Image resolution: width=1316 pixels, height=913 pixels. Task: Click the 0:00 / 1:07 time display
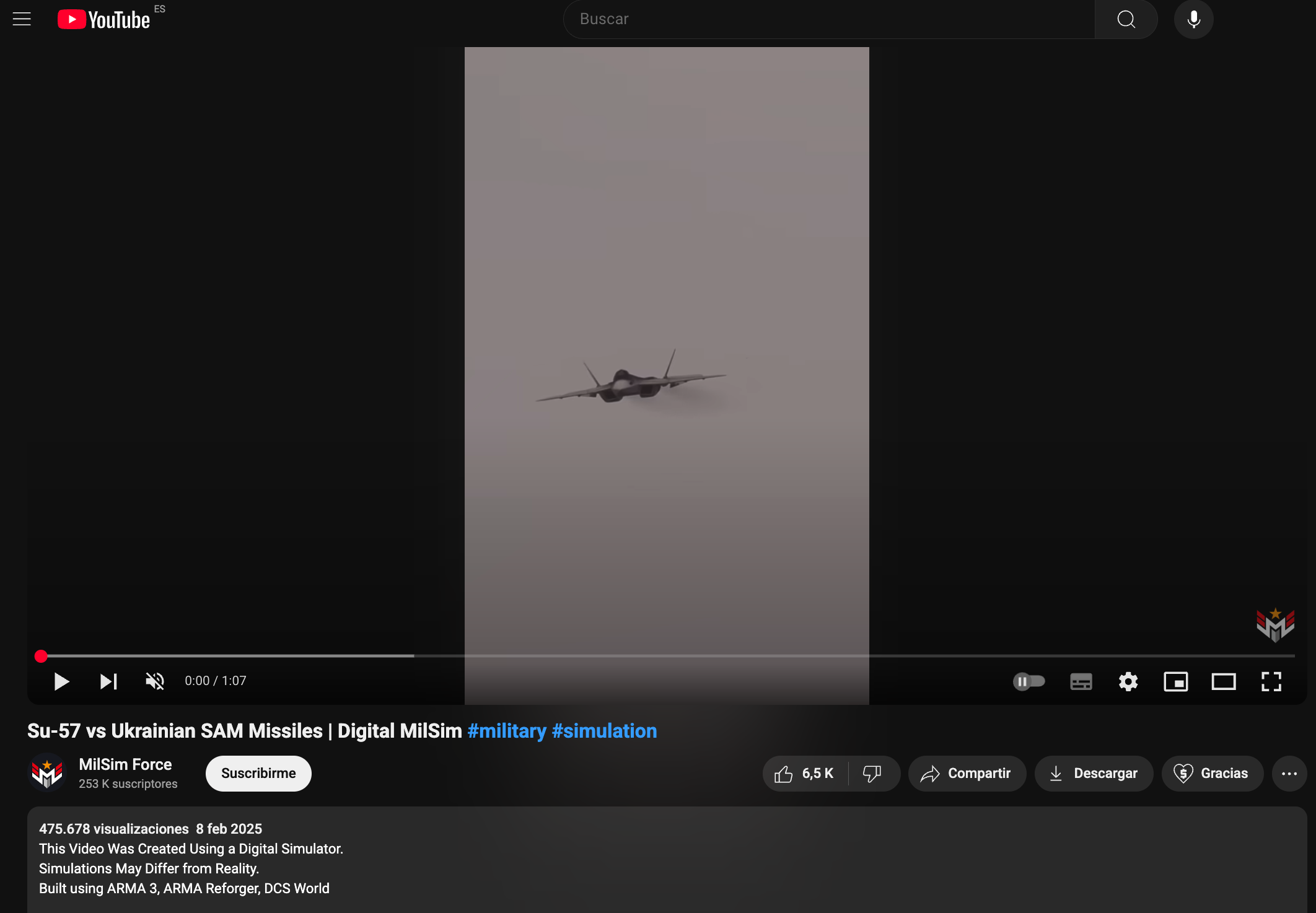[216, 681]
